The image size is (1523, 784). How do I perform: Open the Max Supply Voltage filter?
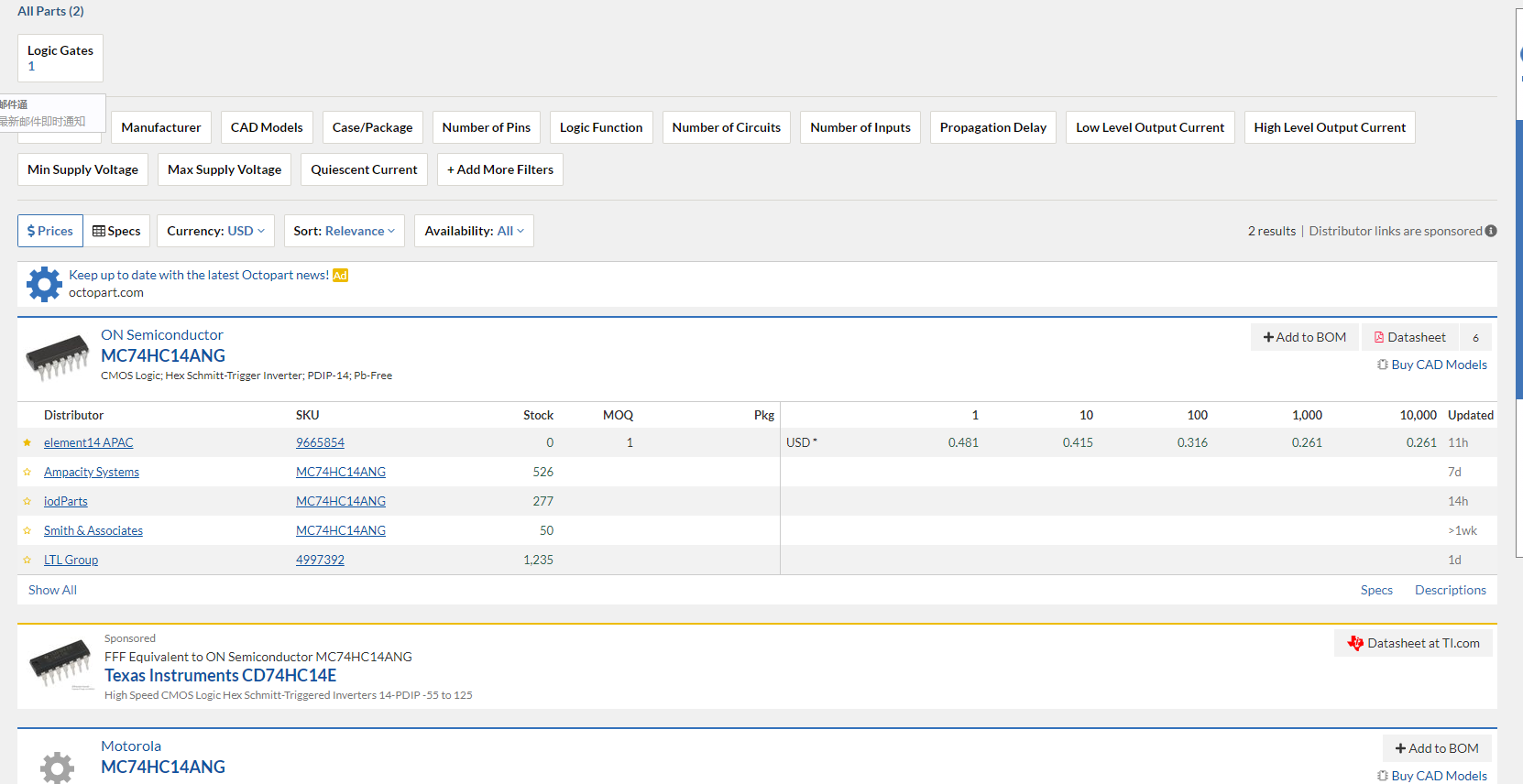click(225, 169)
